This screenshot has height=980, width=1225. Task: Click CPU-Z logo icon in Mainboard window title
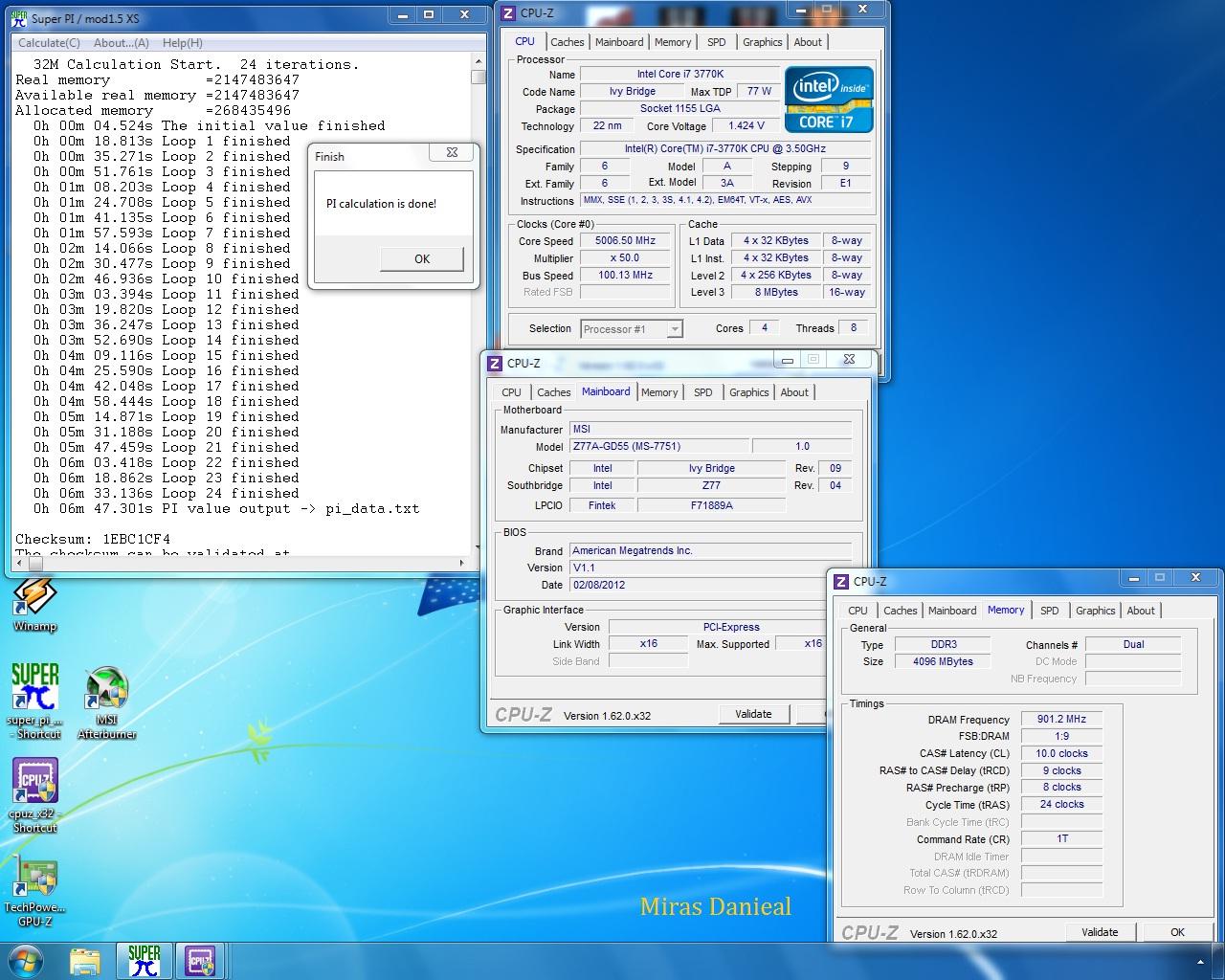tap(495, 364)
